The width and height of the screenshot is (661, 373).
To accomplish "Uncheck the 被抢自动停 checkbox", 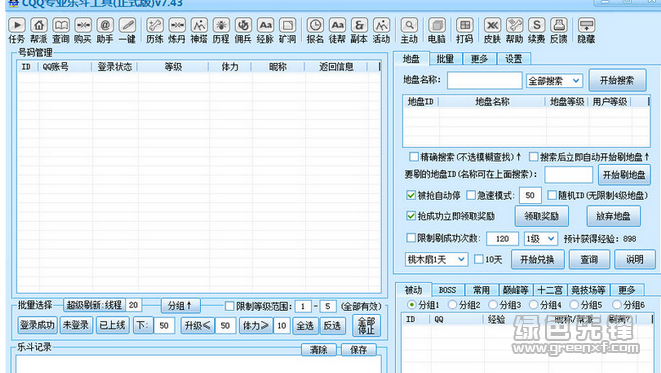I will tap(411, 195).
